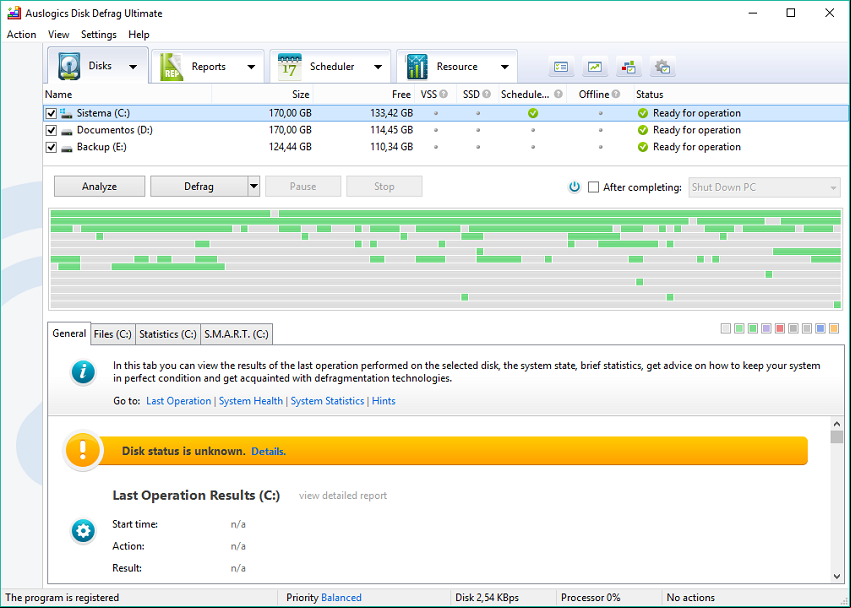Click the scrollbar up arrow in General panel

point(836,424)
